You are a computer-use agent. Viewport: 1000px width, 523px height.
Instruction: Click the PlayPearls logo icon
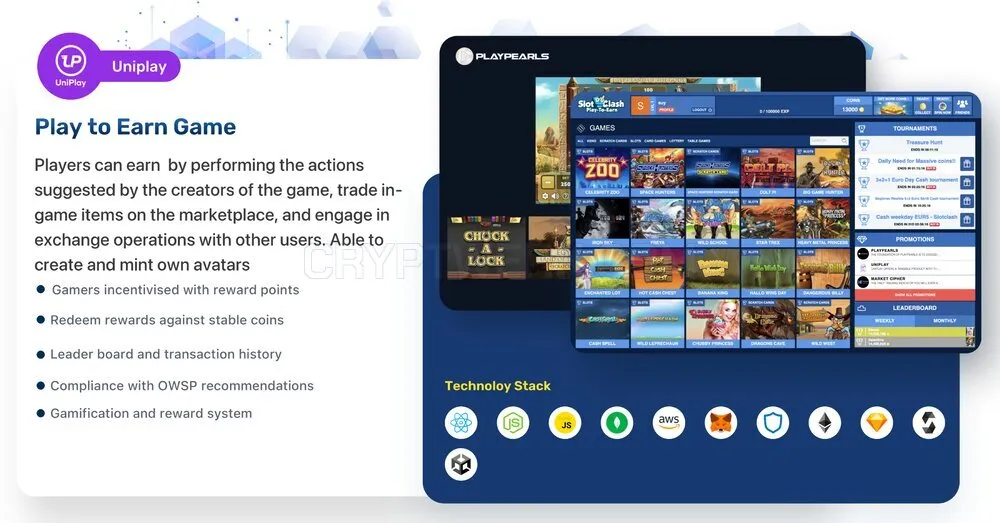click(464, 56)
